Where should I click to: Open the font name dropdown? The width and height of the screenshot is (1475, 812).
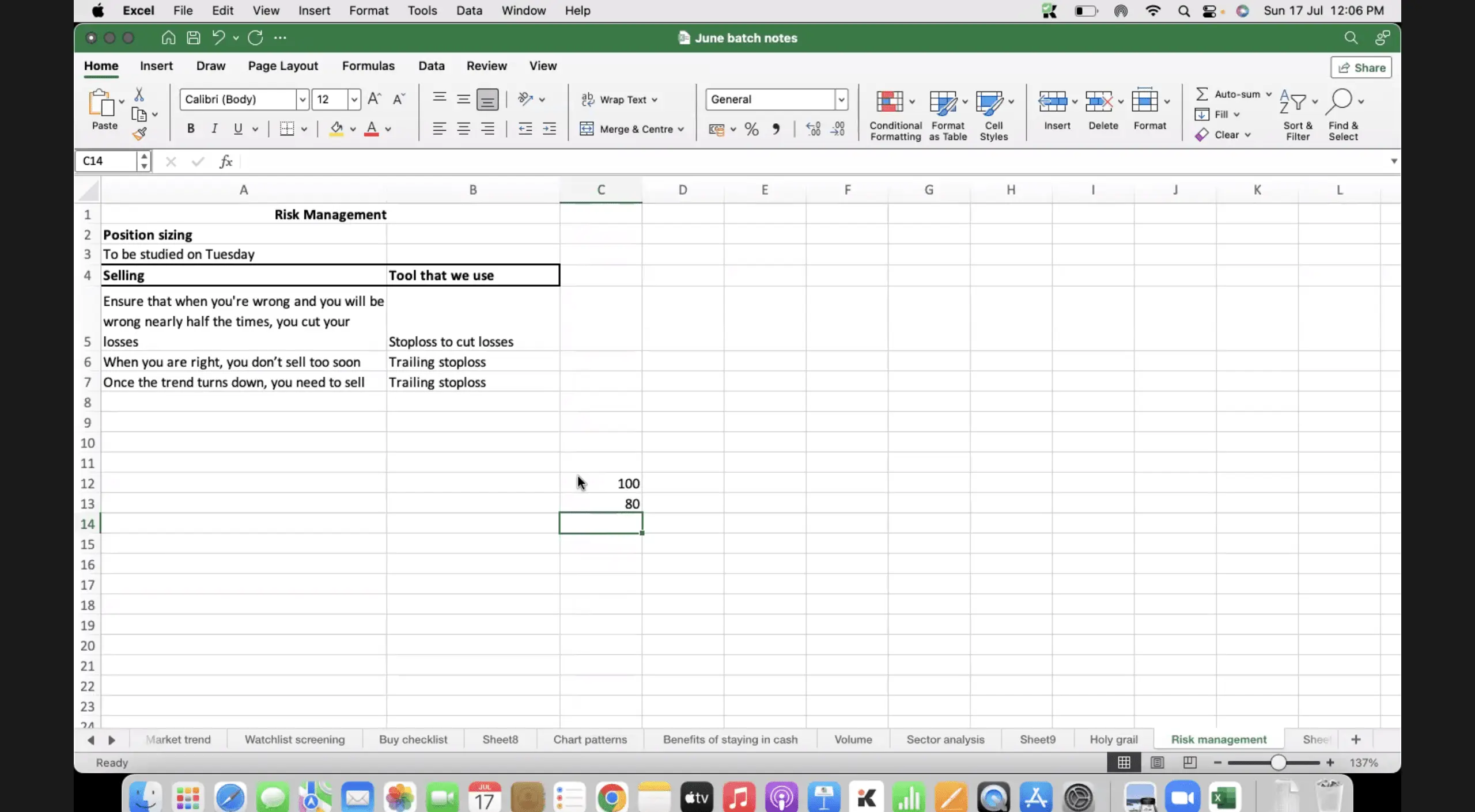click(302, 100)
